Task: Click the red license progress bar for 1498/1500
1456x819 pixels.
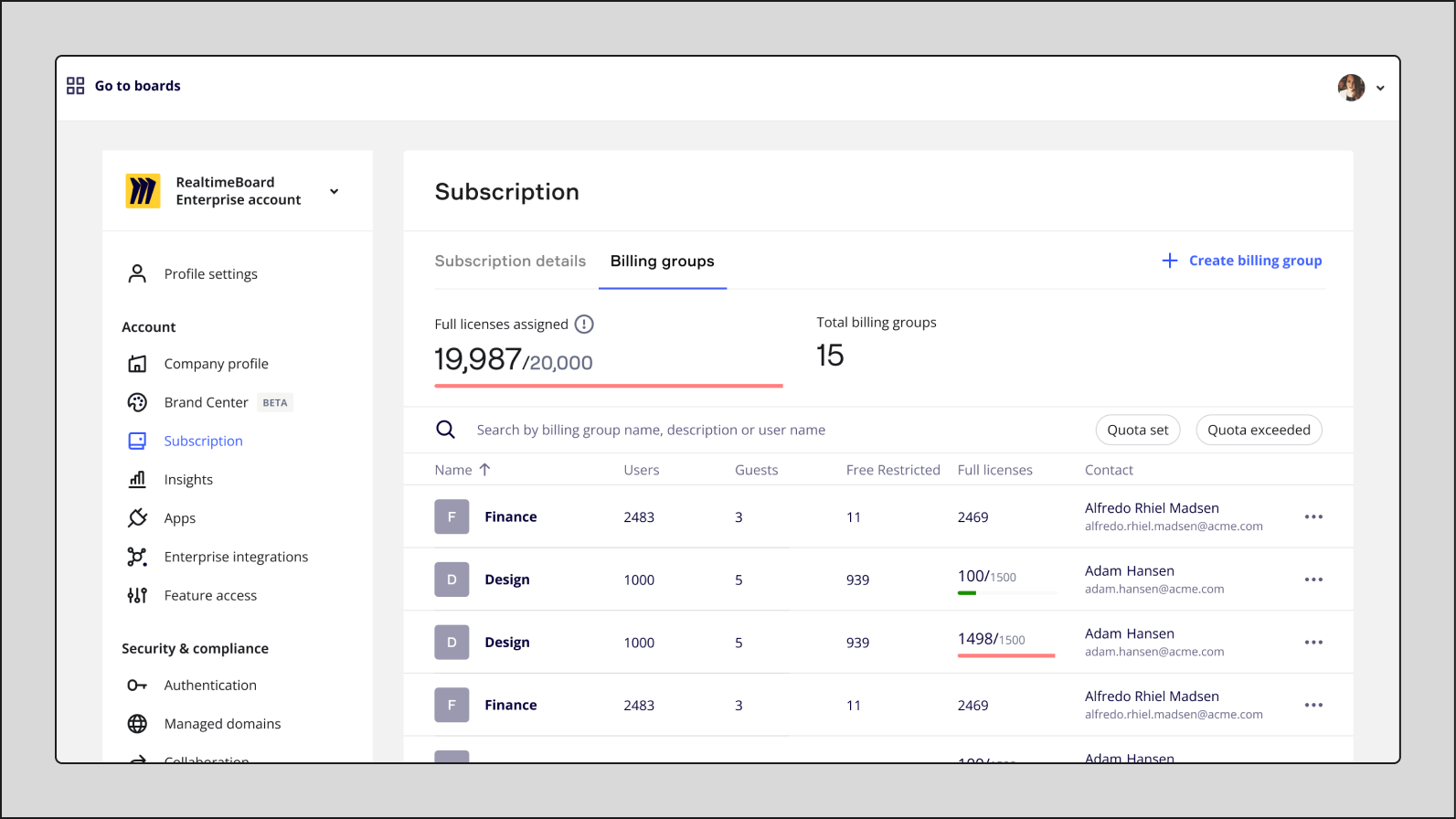Action: (1005, 655)
